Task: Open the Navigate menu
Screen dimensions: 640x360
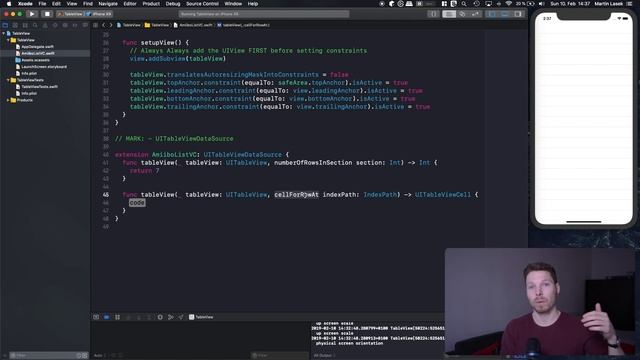Action: coord(108,4)
